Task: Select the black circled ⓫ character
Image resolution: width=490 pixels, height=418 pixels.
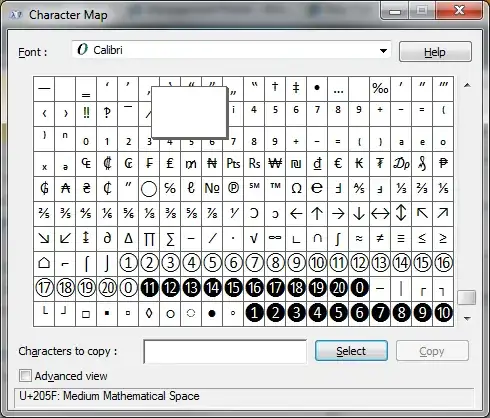Action: (x=149, y=289)
